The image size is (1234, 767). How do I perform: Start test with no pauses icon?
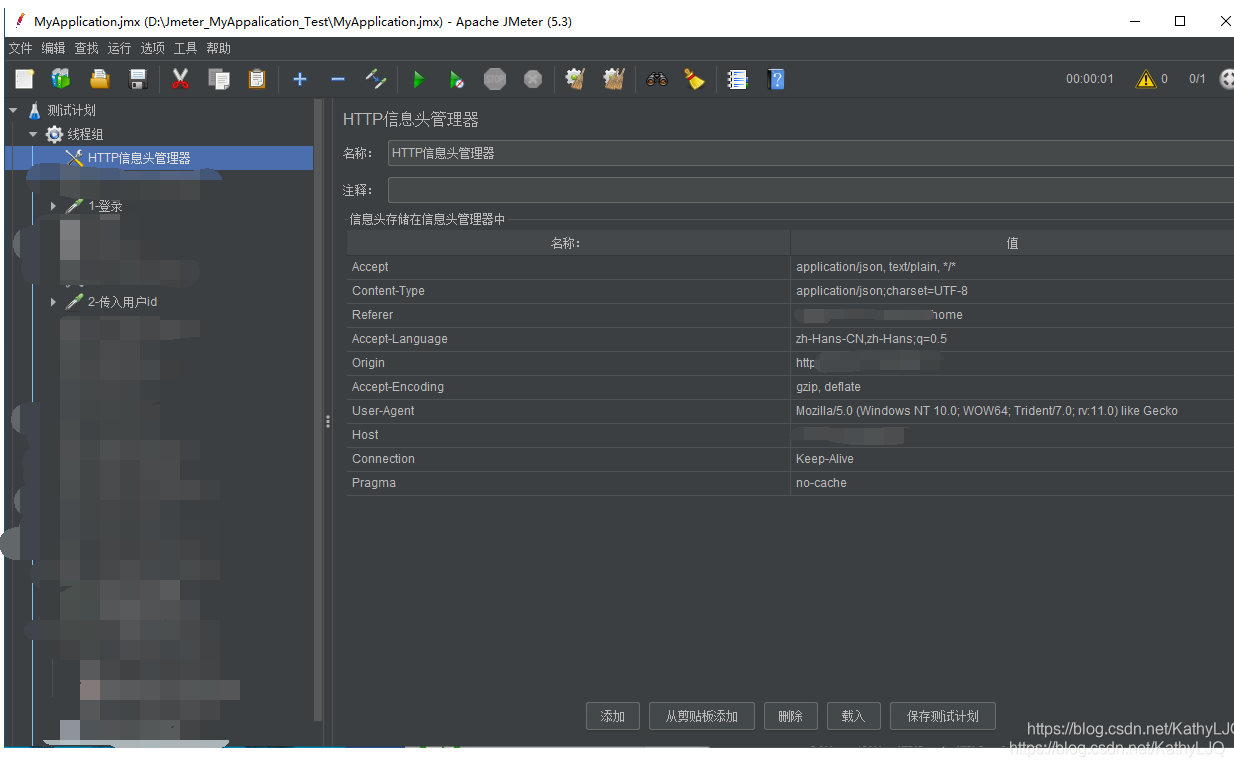456,79
